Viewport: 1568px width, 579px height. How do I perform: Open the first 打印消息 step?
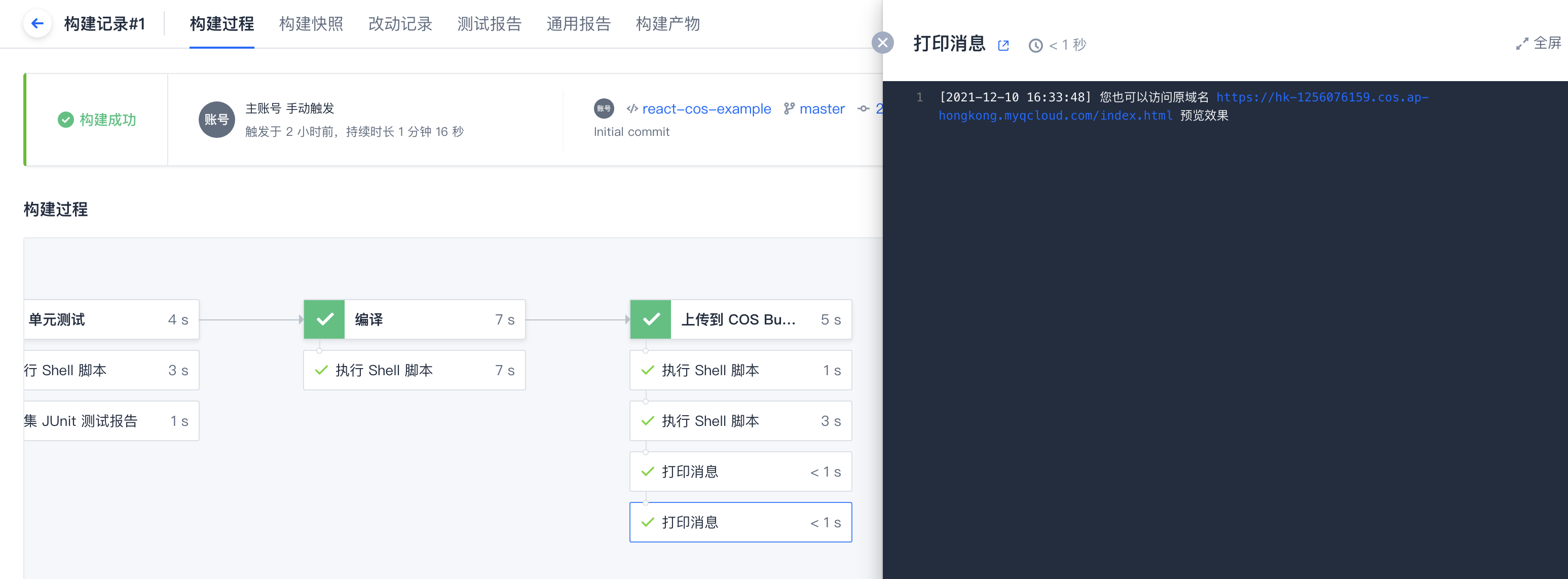(x=741, y=471)
